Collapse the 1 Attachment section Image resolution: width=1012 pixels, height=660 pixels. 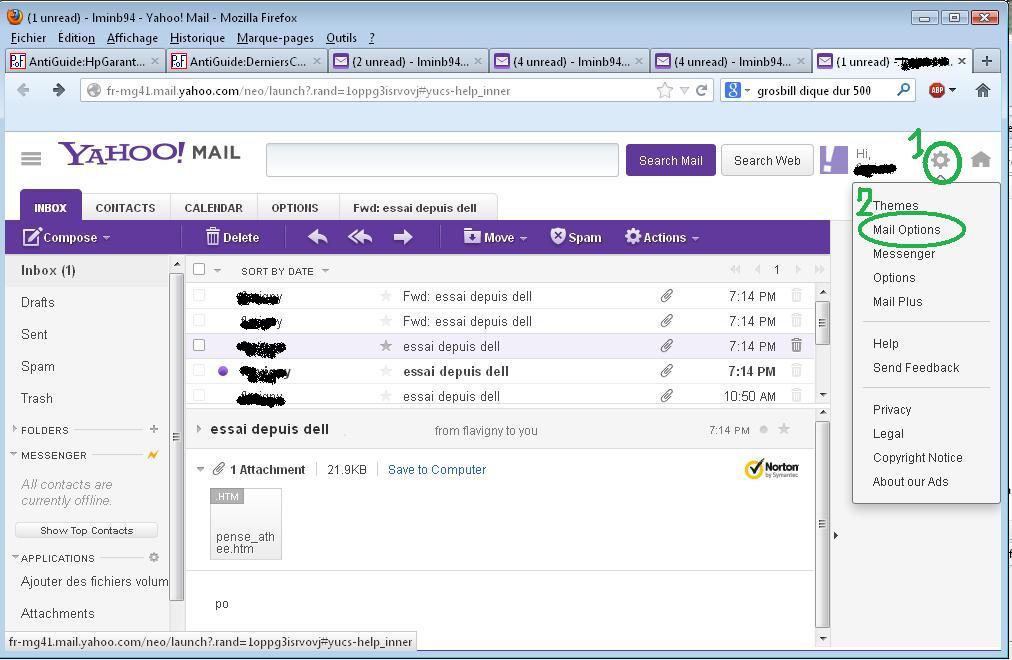pyautogui.click(x=200, y=469)
